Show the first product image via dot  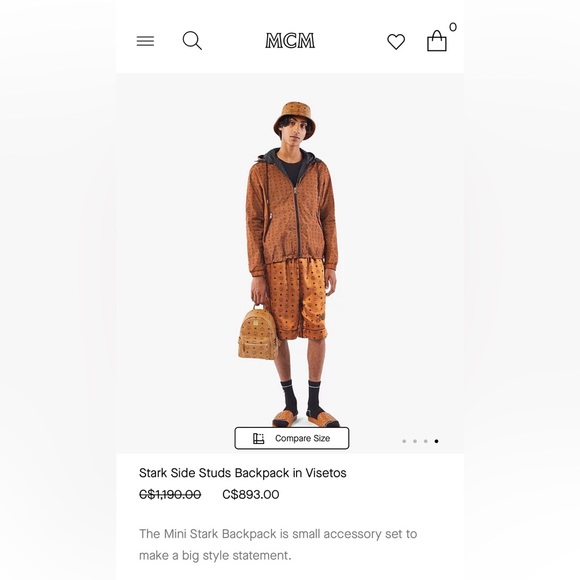click(x=404, y=441)
